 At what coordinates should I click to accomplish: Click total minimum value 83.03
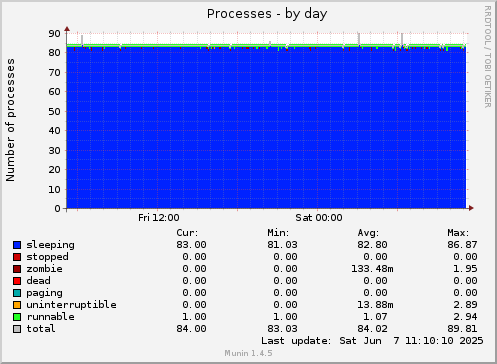click(x=282, y=329)
